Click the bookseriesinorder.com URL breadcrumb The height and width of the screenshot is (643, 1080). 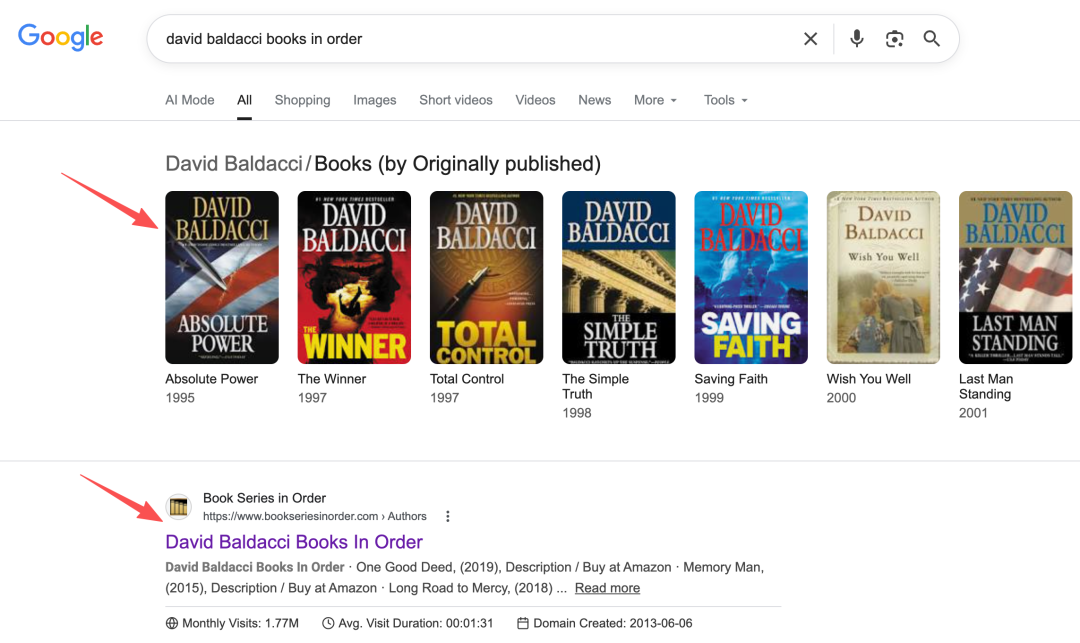(x=315, y=516)
